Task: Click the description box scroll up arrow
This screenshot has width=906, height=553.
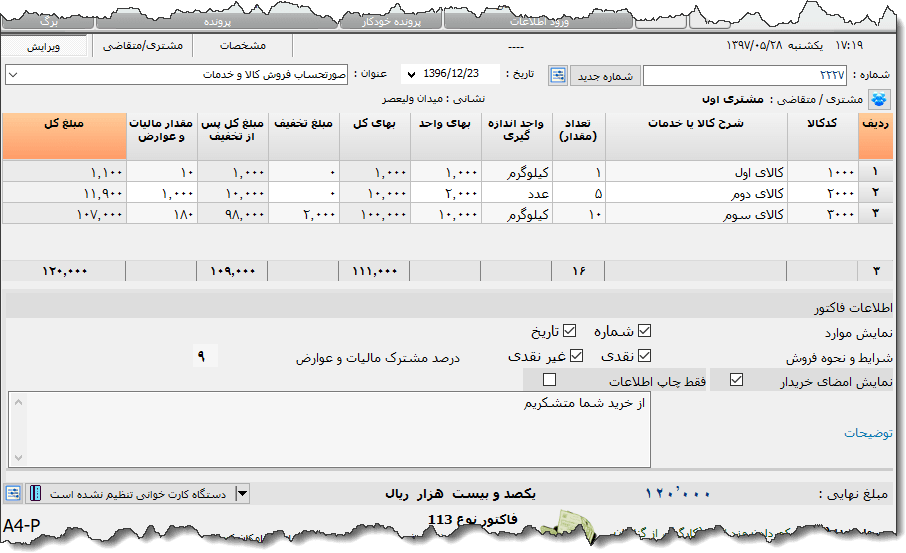Action: point(18,402)
